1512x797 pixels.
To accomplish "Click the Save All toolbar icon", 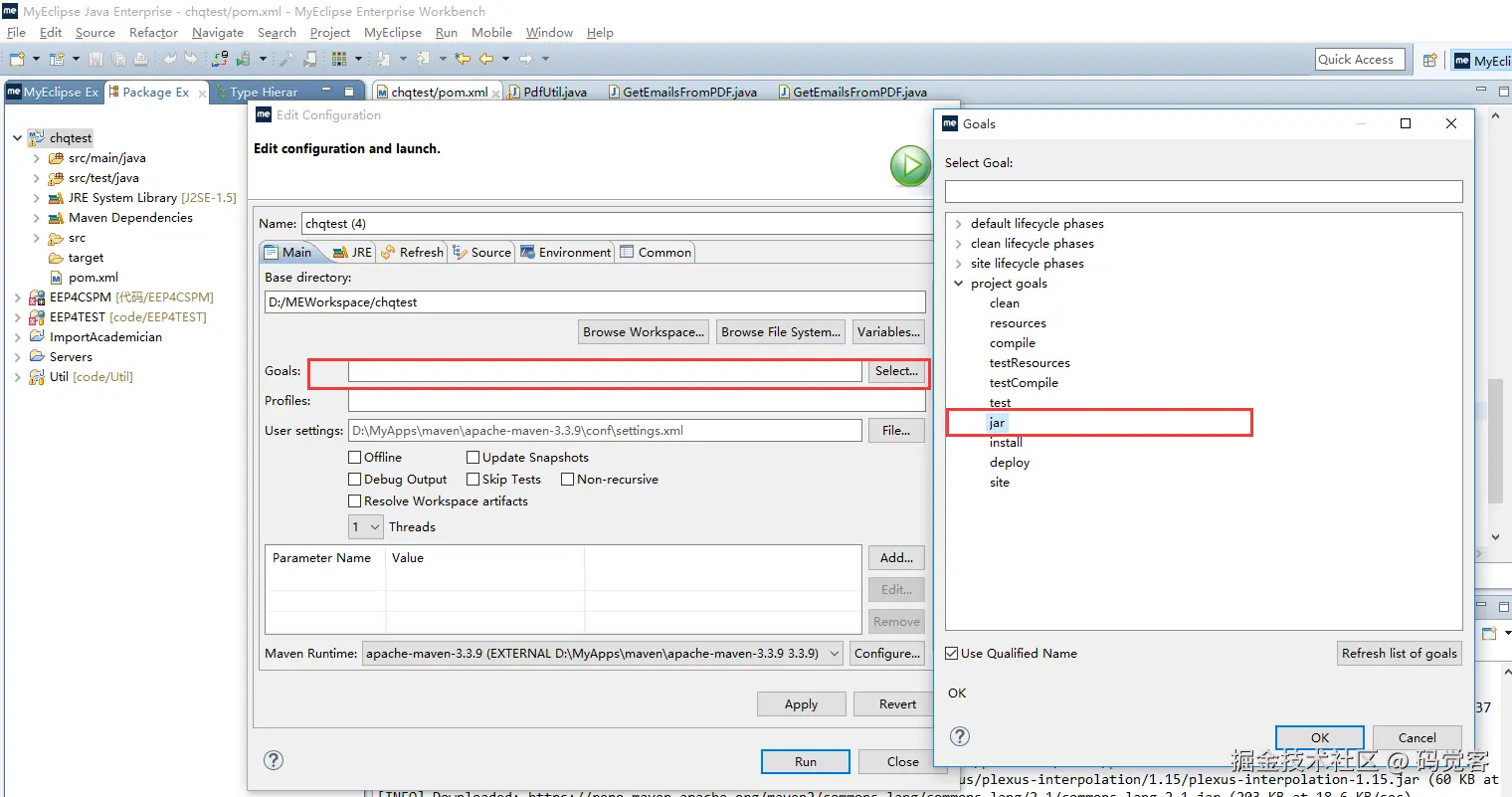I will point(118,59).
